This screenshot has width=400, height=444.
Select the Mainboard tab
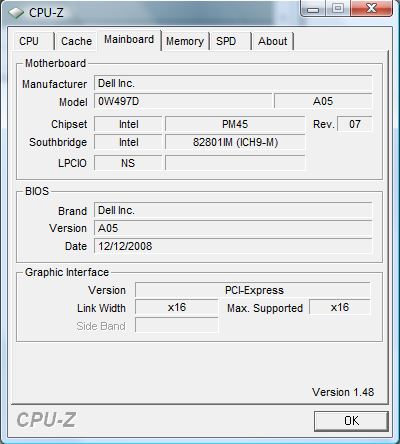[129, 40]
